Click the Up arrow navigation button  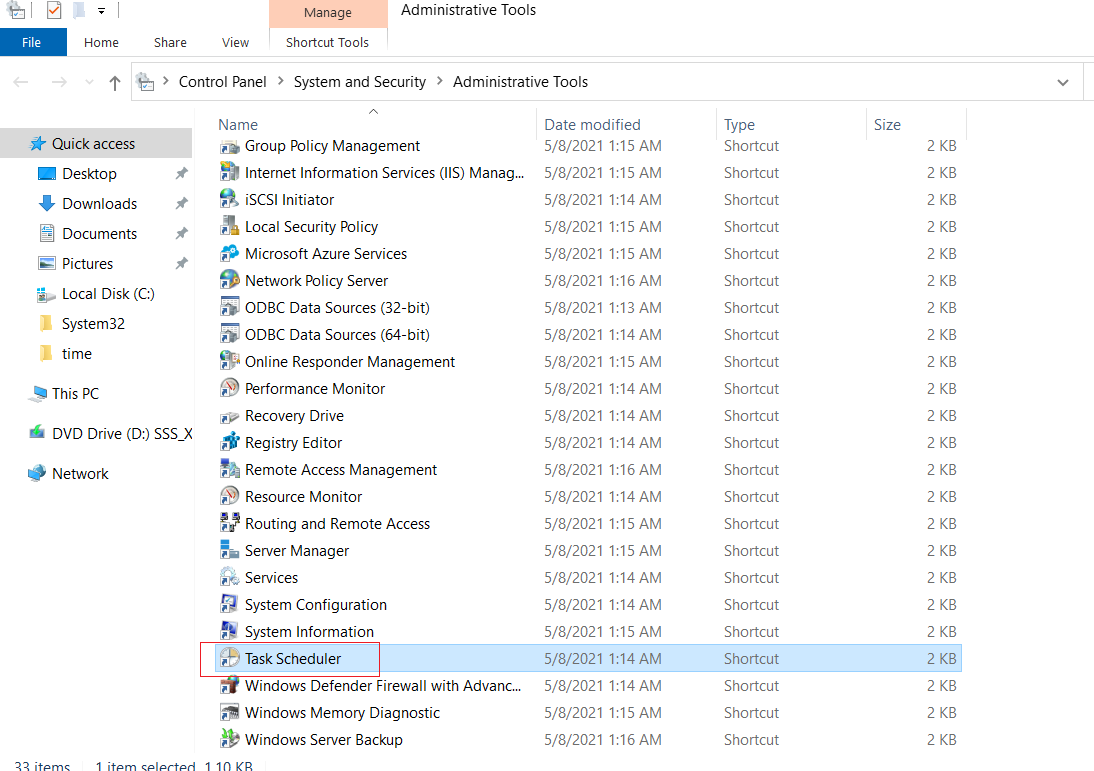(114, 82)
